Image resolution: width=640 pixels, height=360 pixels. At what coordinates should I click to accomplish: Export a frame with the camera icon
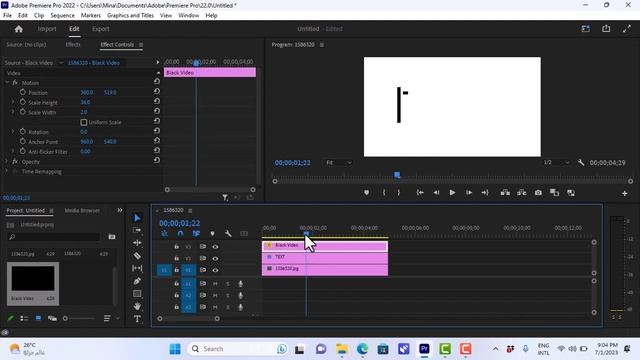coord(538,193)
